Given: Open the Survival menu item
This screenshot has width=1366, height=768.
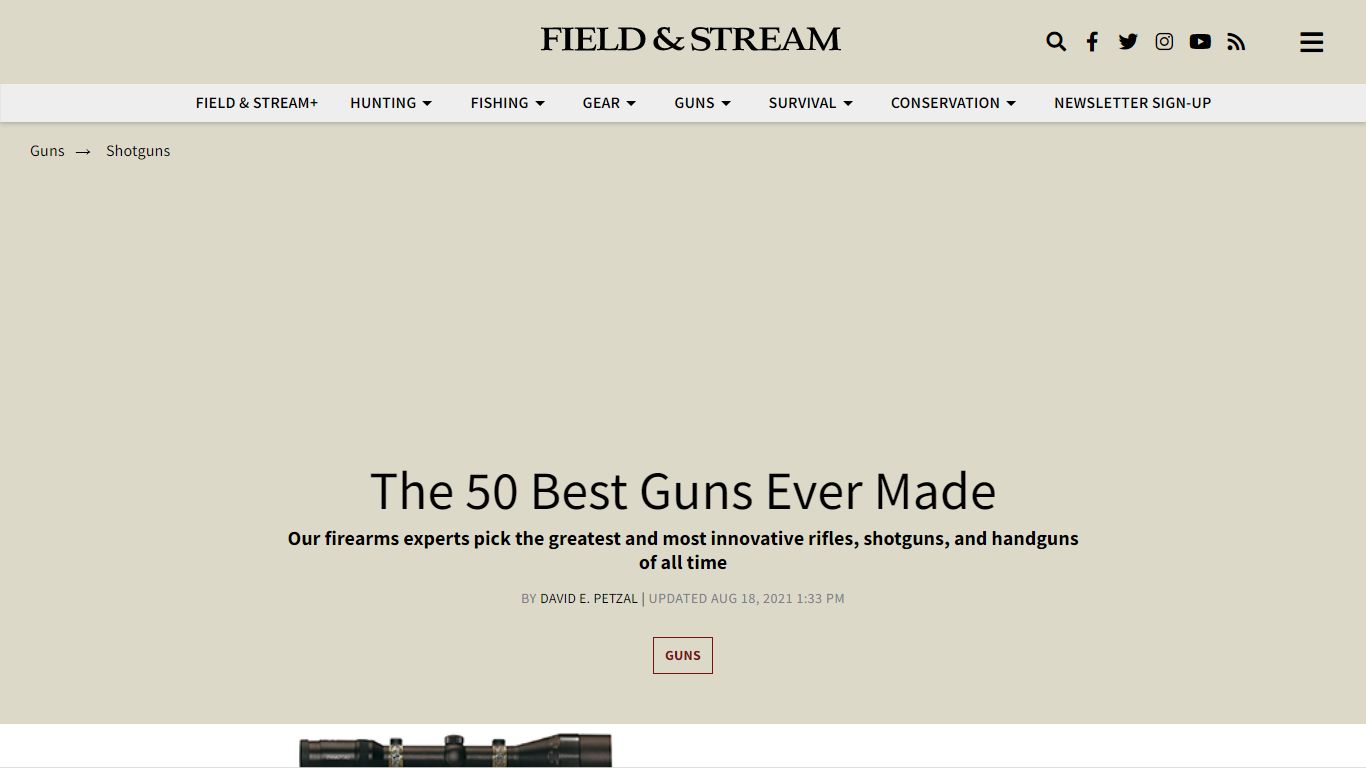Looking at the screenshot, I should [802, 103].
